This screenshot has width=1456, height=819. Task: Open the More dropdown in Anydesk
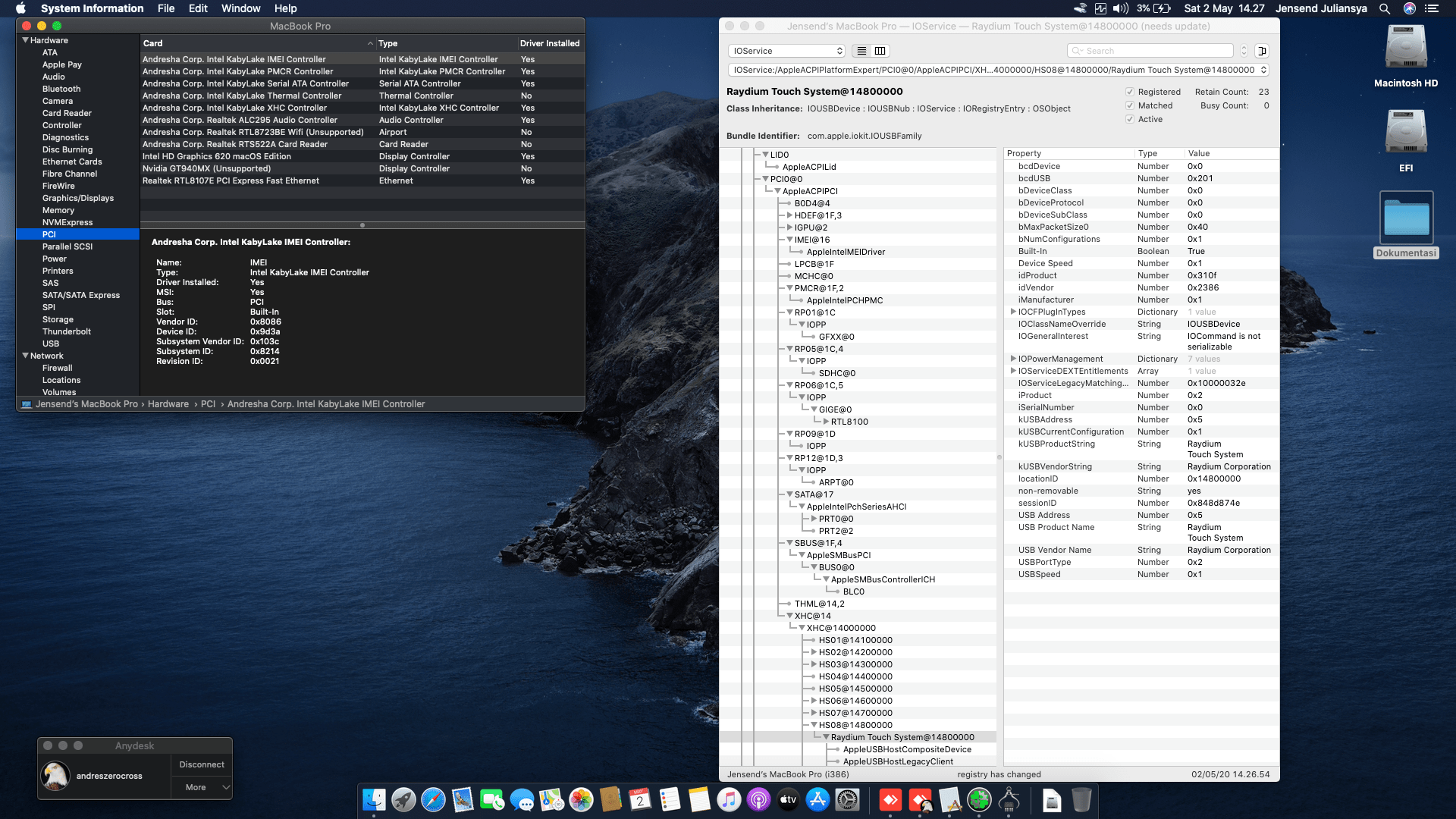click(x=202, y=787)
